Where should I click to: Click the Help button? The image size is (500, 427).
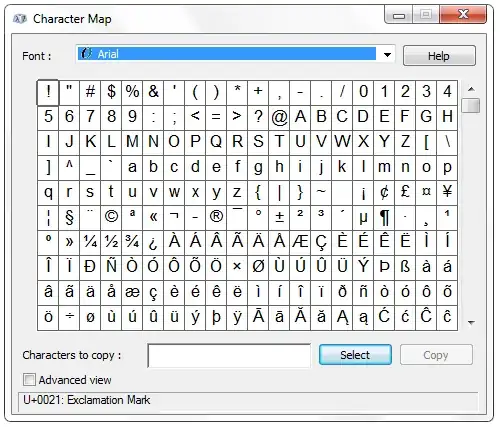coord(439,56)
